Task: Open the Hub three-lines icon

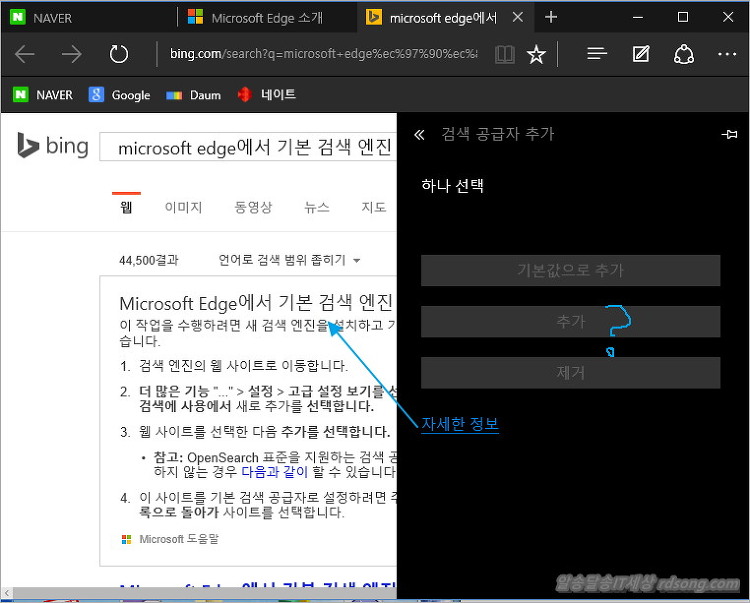Action: pos(597,54)
